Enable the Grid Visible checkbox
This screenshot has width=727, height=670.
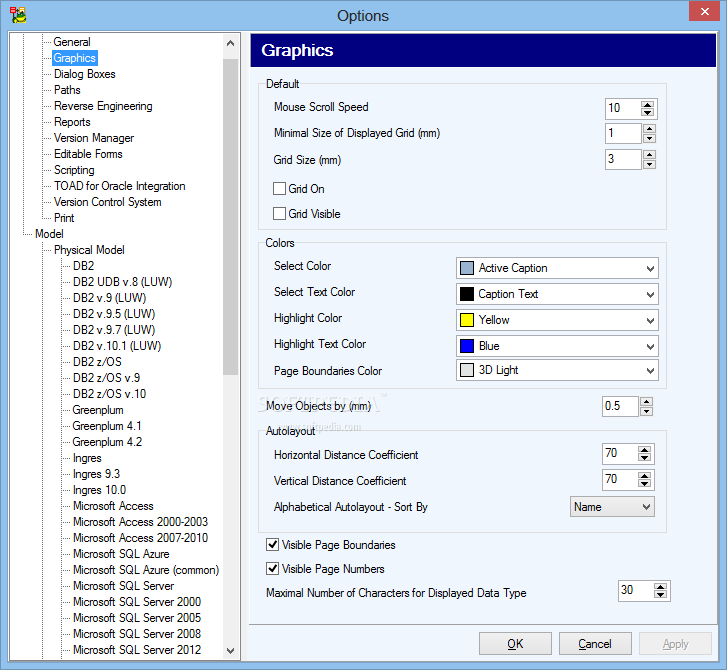tap(279, 214)
